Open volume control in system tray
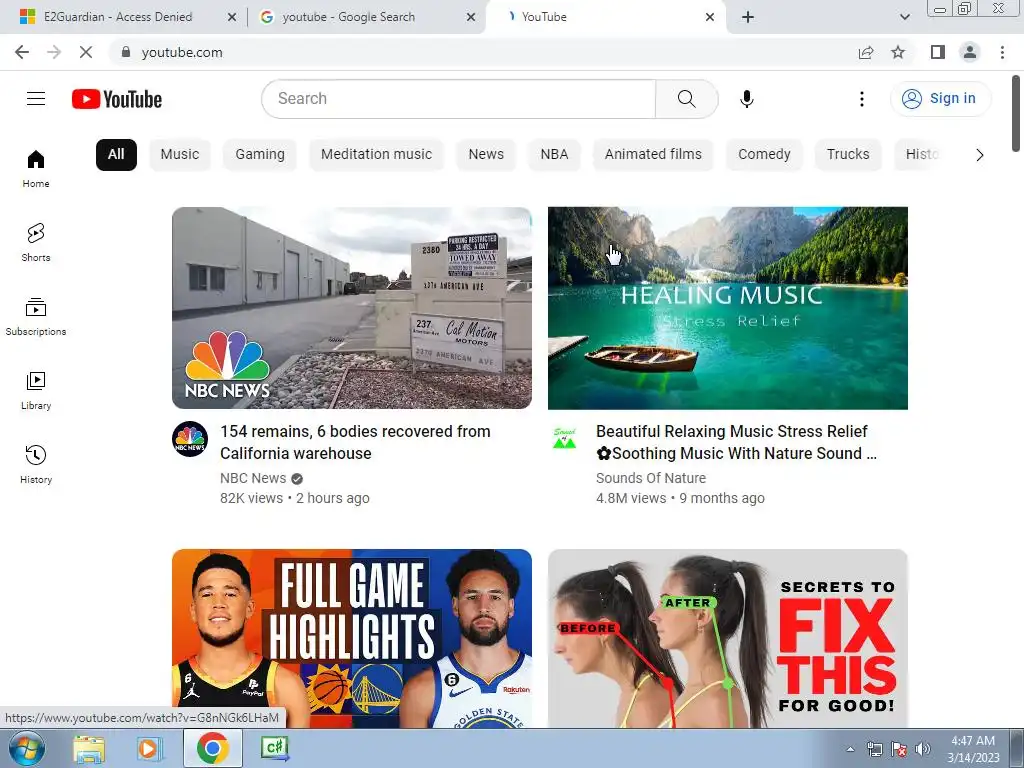The width and height of the screenshot is (1024, 768). [x=923, y=749]
